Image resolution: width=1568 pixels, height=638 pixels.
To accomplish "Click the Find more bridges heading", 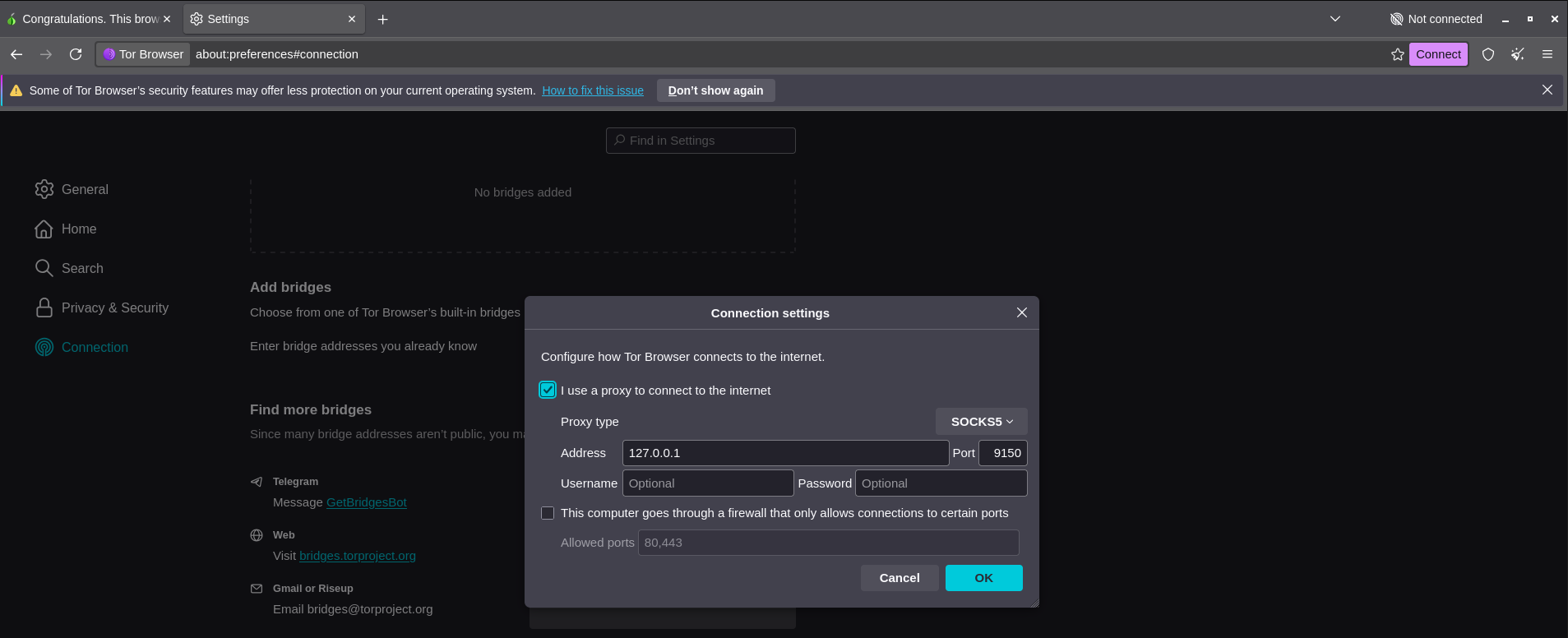I will 311,409.
